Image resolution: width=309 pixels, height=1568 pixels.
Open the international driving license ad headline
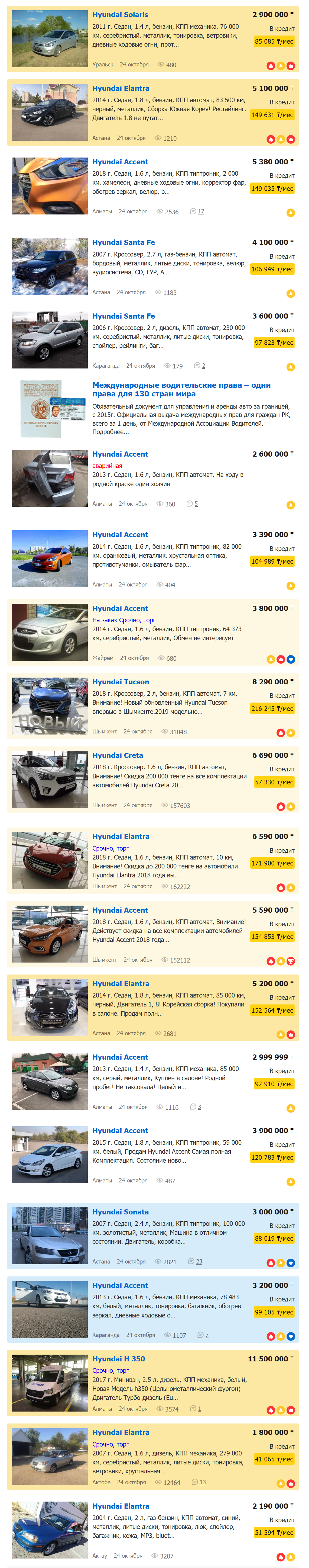(181, 390)
